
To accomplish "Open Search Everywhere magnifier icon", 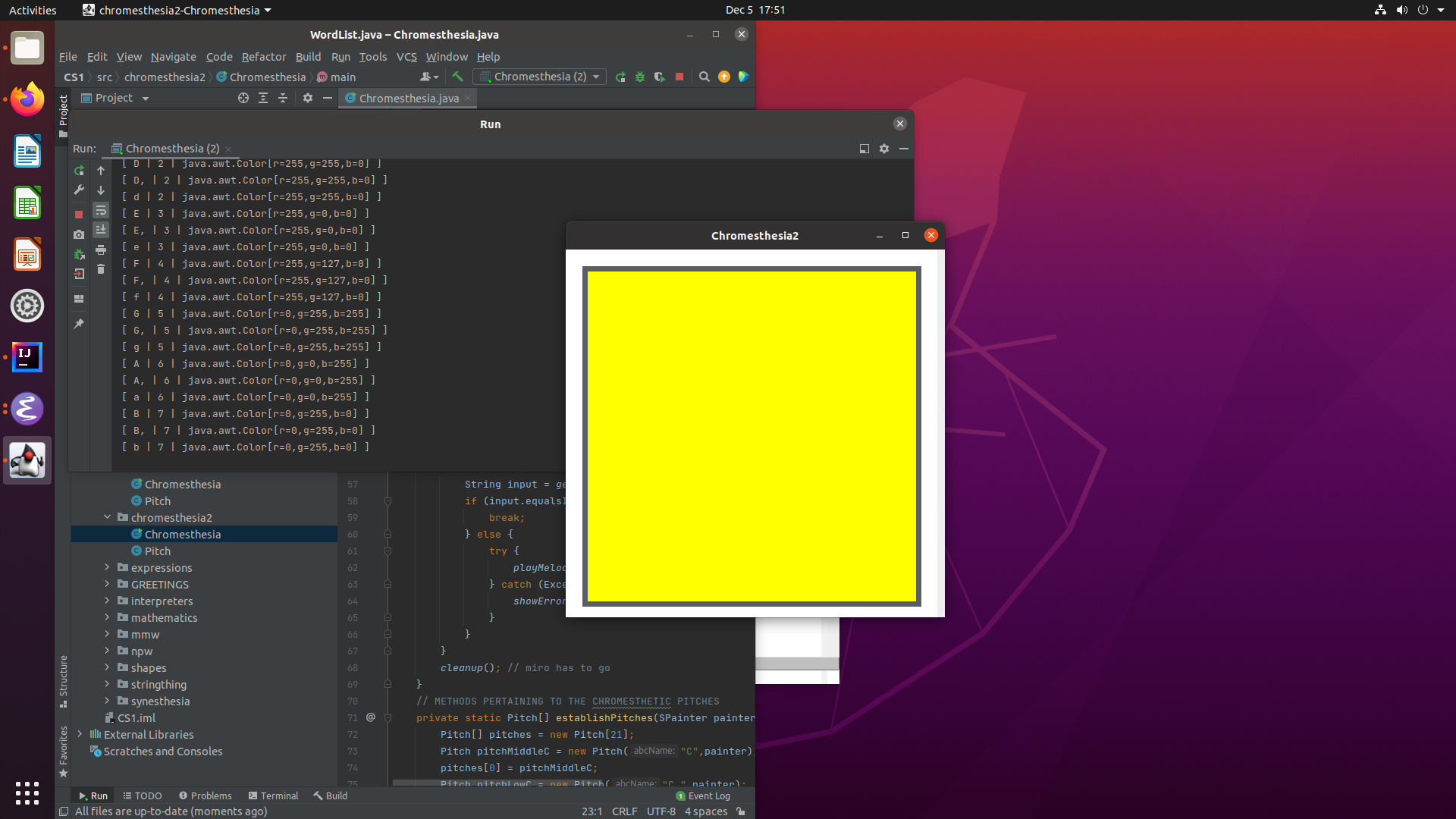I will [x=704, y=77].
